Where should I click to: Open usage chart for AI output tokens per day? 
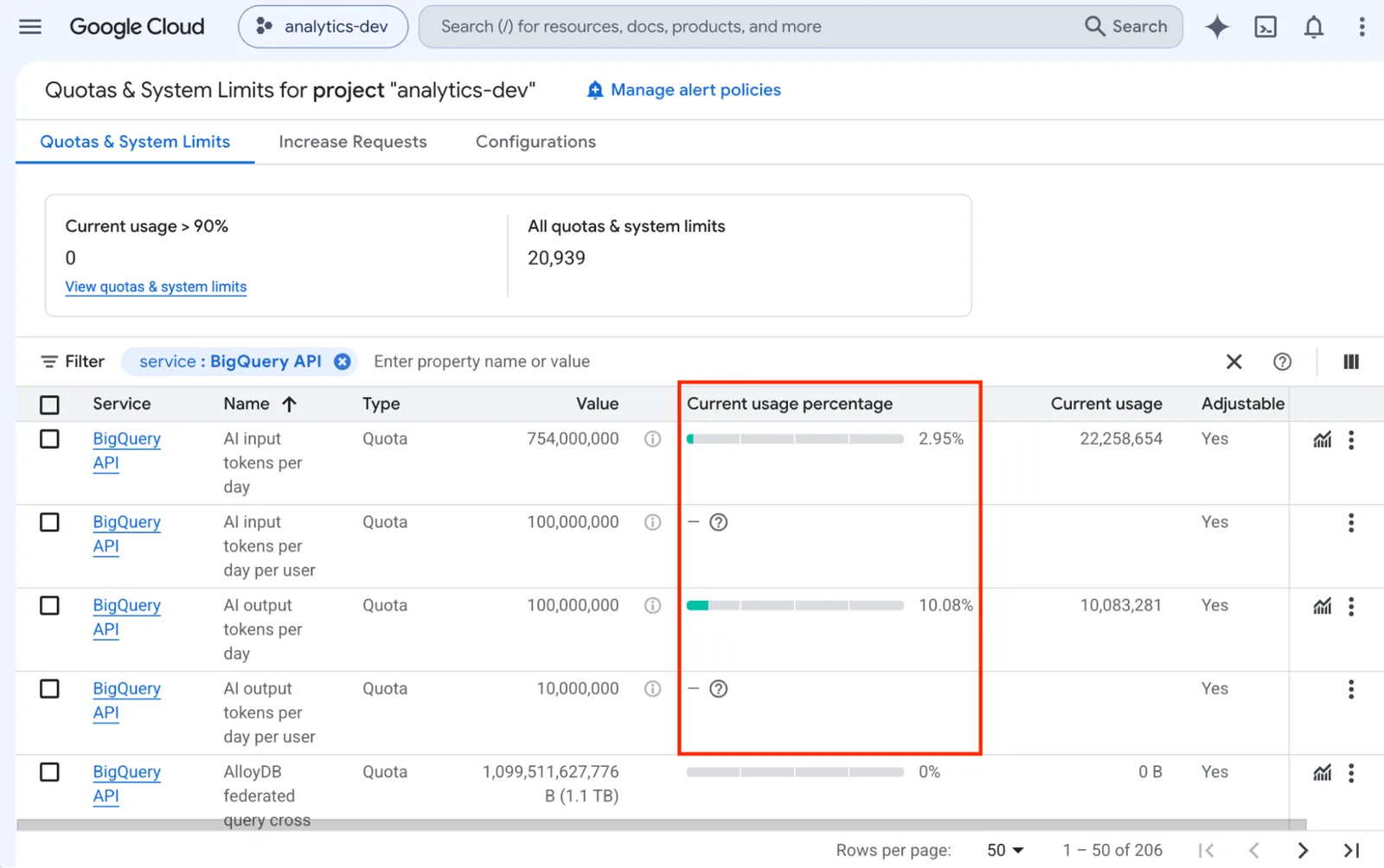(1323, 606)
